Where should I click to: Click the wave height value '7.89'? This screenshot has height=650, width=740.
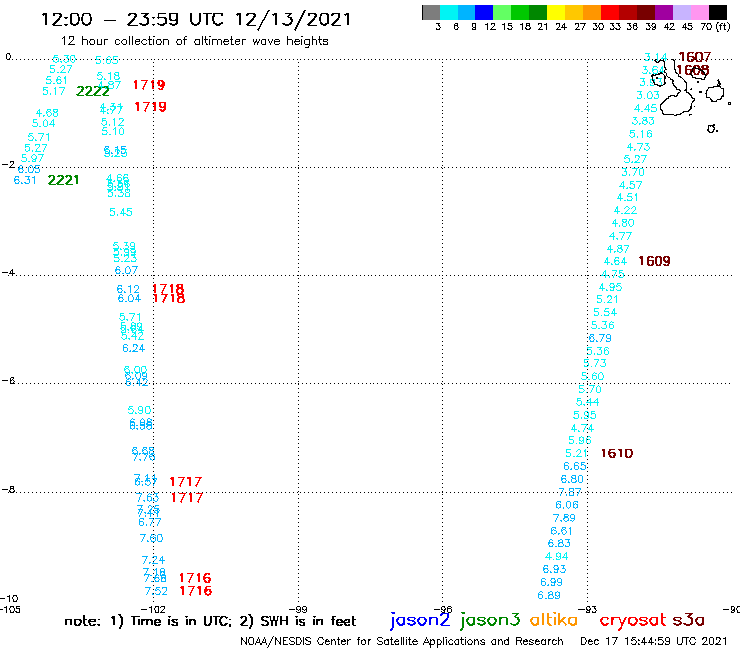coord(564,518)
